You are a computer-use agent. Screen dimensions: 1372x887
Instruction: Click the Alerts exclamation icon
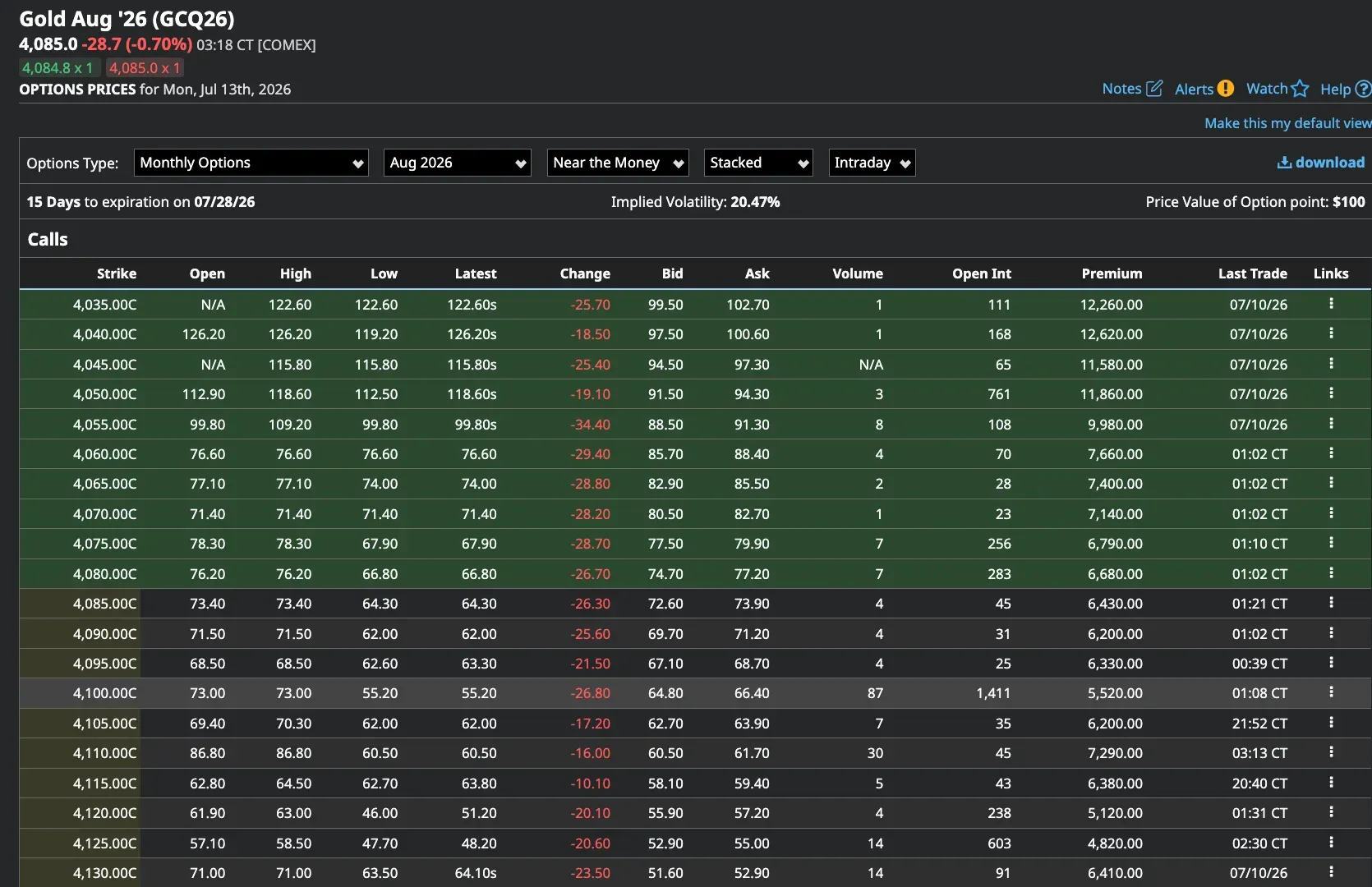point(1225,88)
